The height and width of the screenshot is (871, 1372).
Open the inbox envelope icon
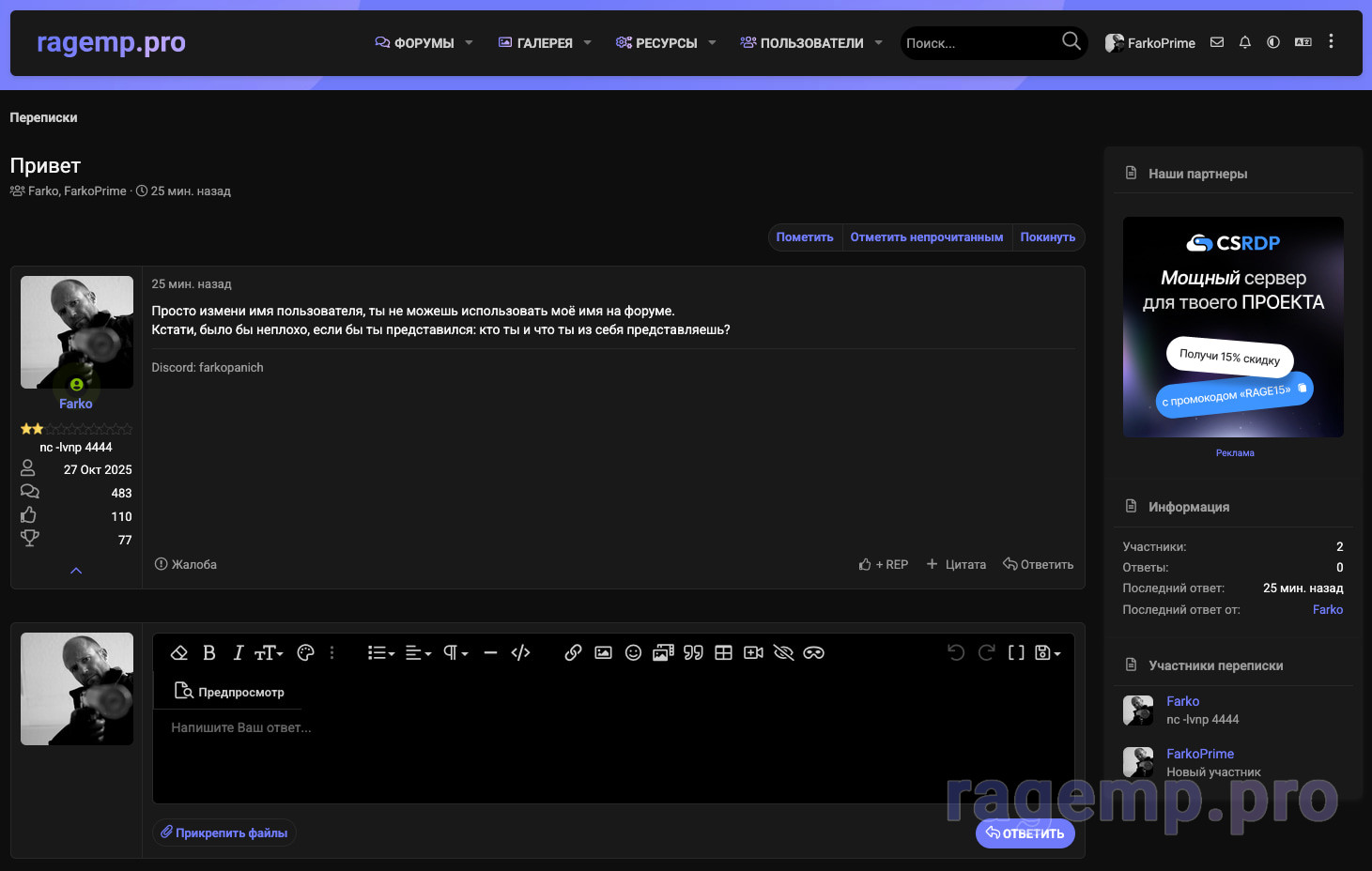click(1217, 42)
